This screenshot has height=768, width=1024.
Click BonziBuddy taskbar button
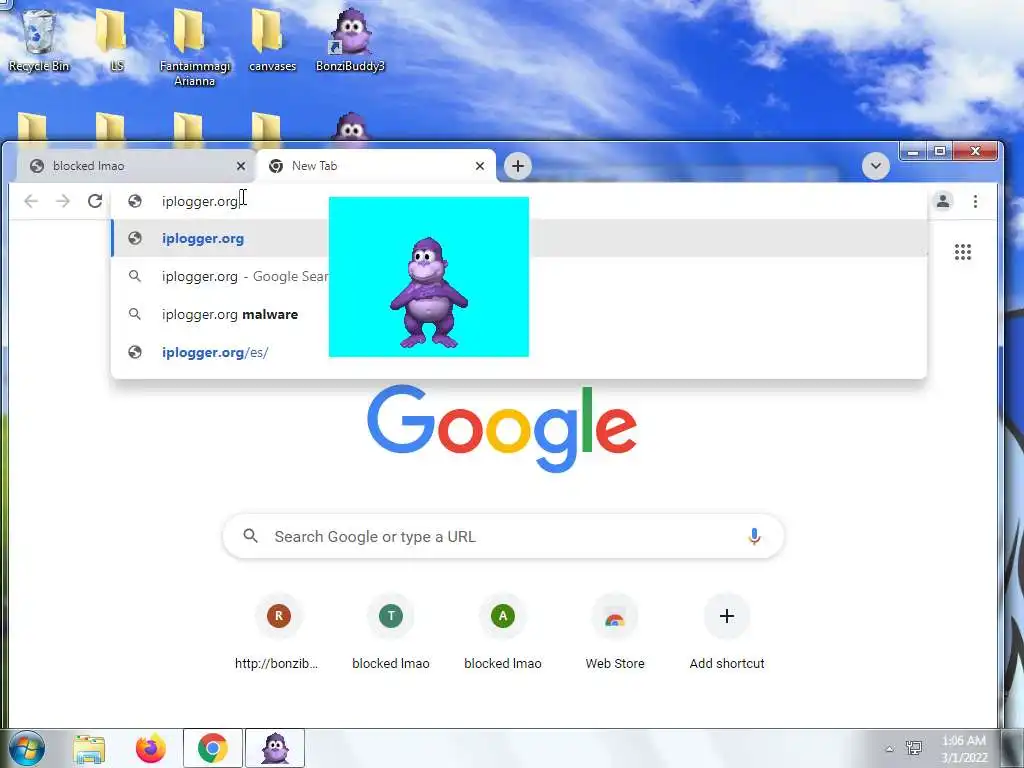pyautogui.click(x=275, y=748)
